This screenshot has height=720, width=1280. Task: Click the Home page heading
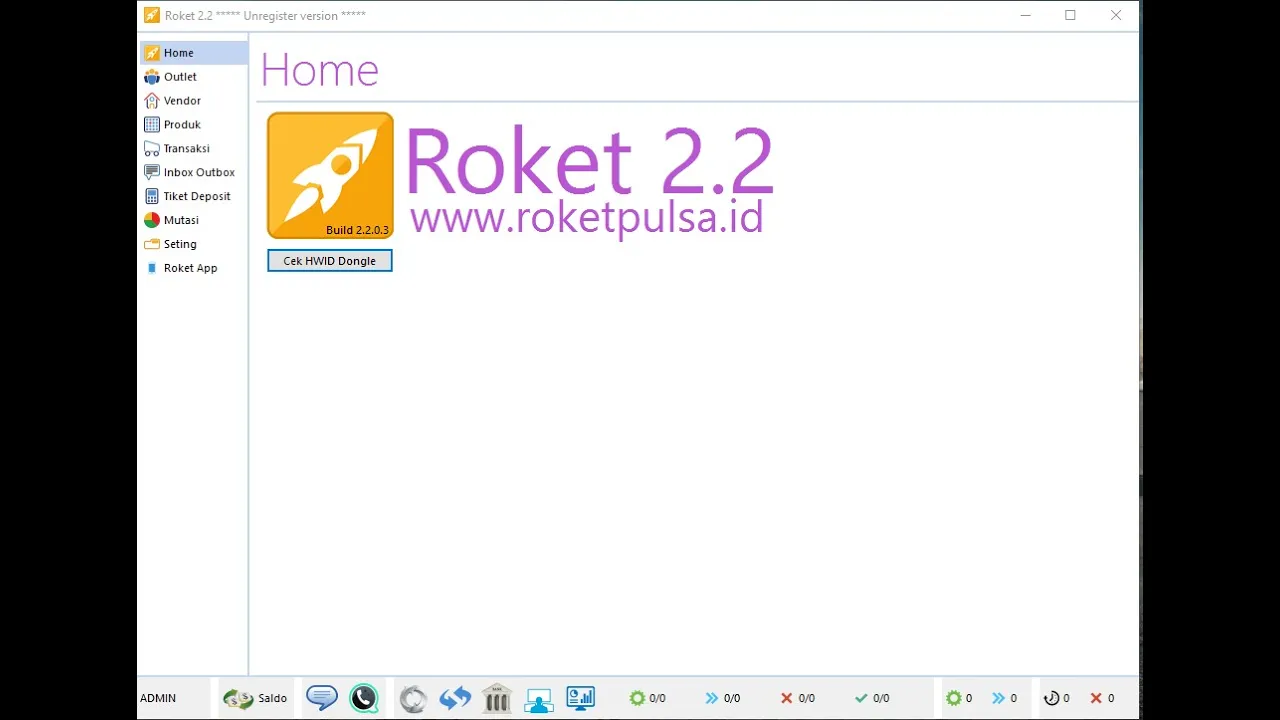coord(320,71)
